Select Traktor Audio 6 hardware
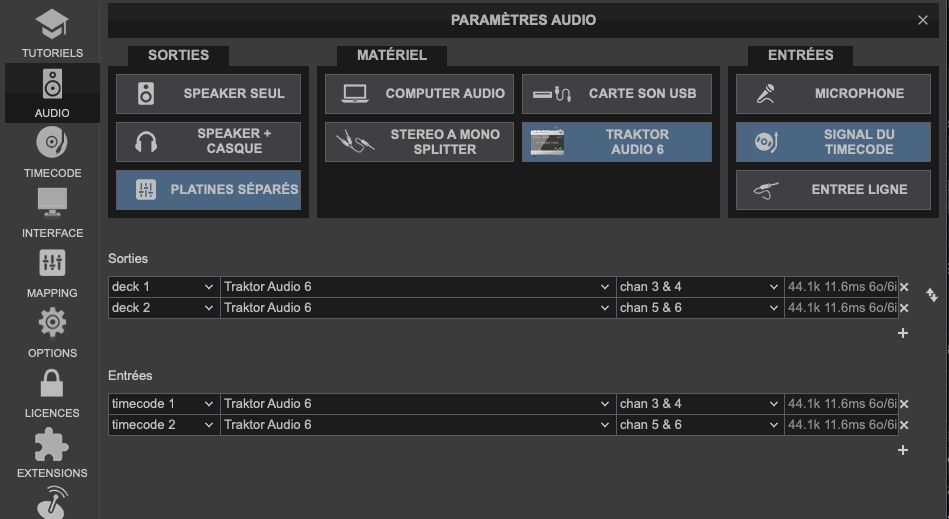The image size is (949, 519). pos(617,142)
